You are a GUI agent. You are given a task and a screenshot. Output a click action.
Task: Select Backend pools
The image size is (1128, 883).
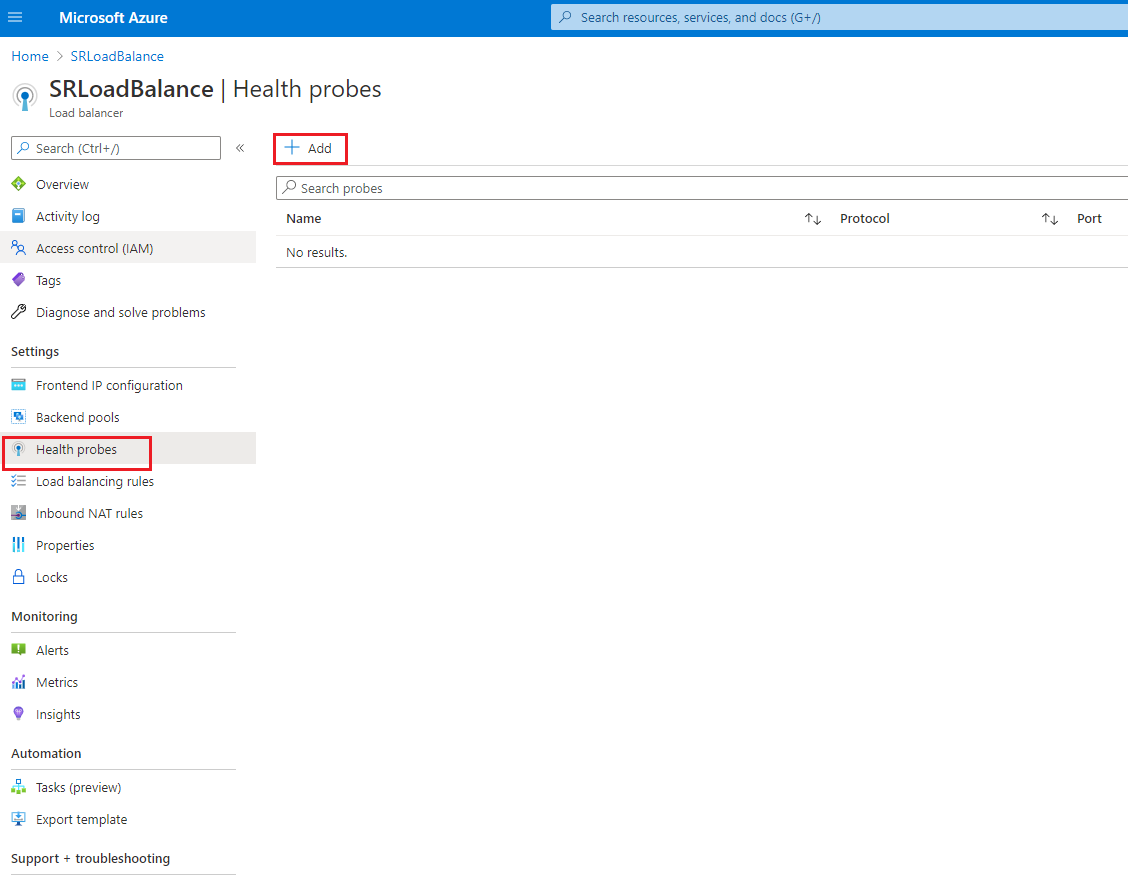80,417
